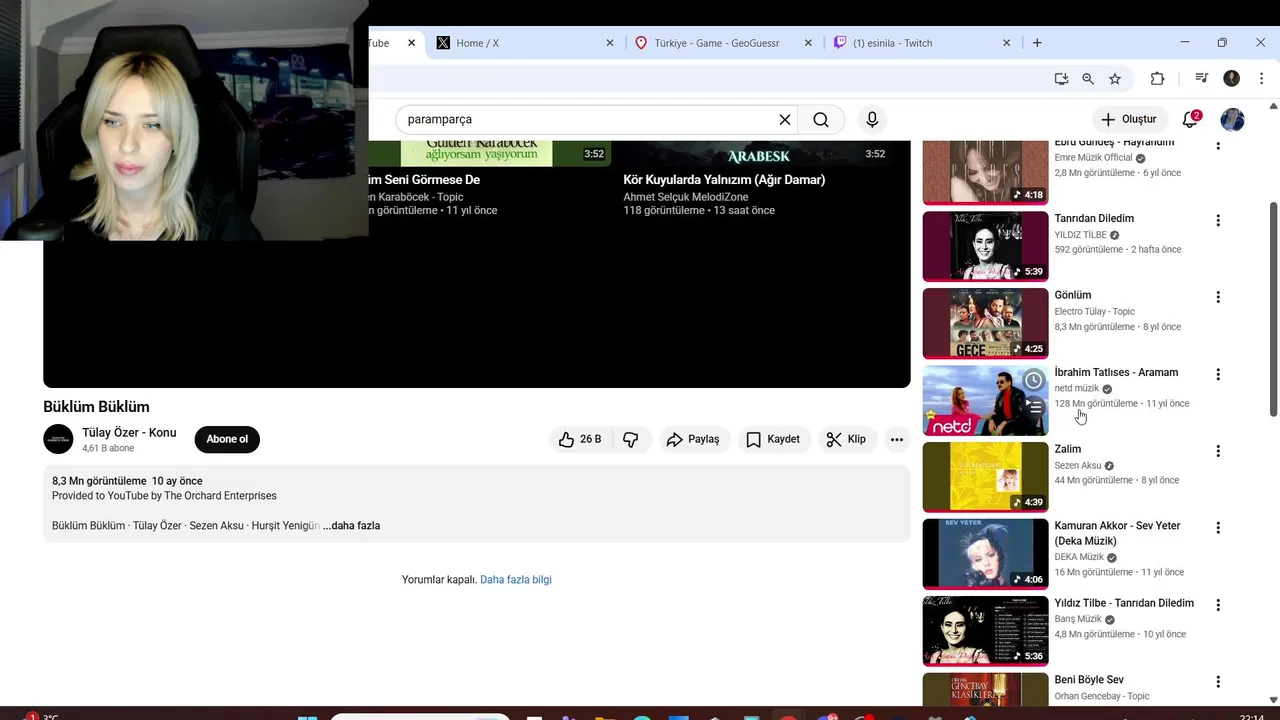Open more actions ellipsis beside Klip
Screen dimensions: 1280x720
pos(897,439)
